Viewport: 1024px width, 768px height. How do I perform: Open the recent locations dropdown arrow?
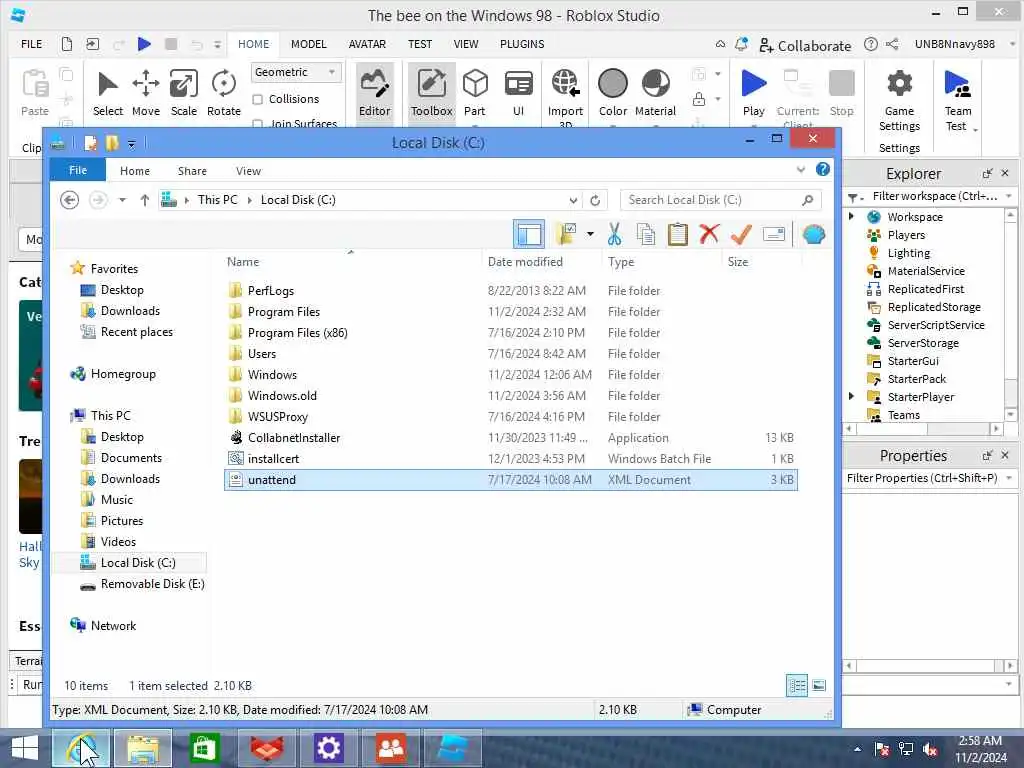[122, 200]
